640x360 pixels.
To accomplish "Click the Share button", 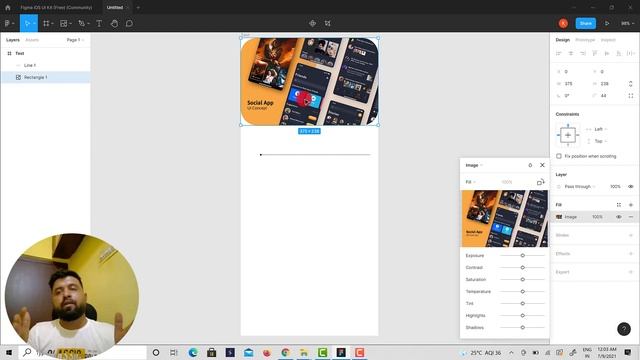I will coord(586,23).
